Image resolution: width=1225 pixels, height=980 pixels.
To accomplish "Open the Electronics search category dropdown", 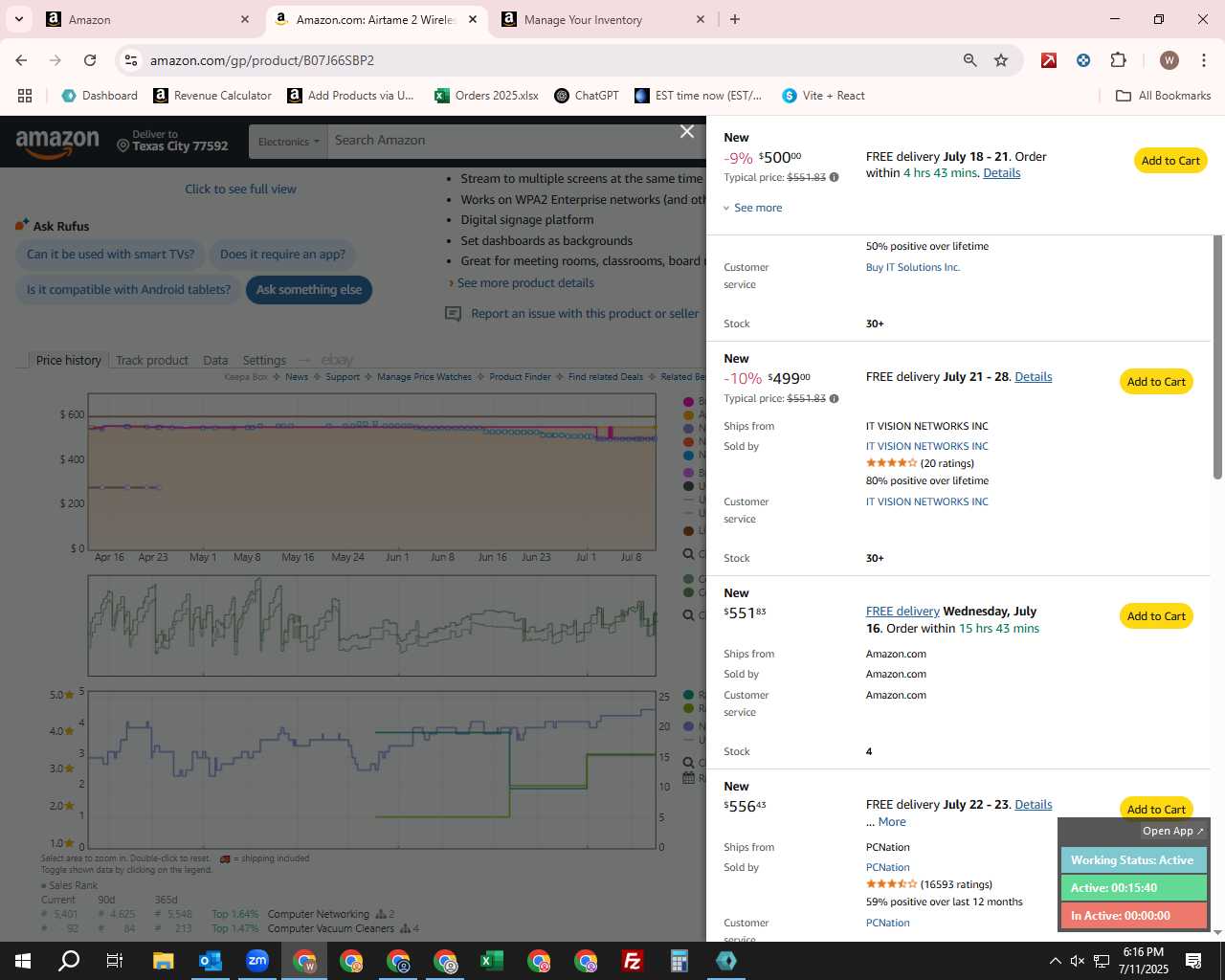I will (288, 142).
